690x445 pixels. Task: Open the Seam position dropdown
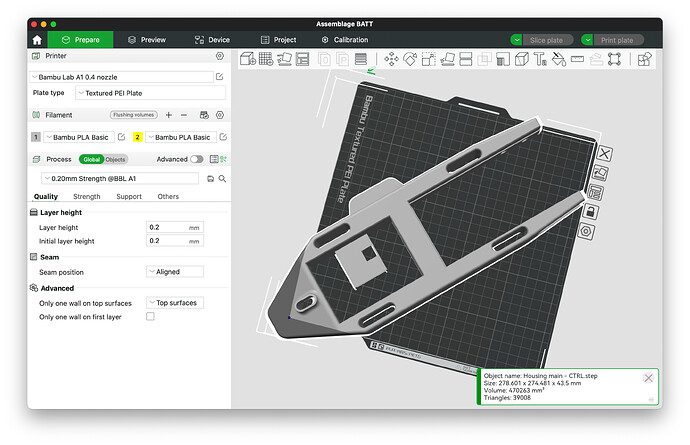pyautogui.click(x=175, y=272)
